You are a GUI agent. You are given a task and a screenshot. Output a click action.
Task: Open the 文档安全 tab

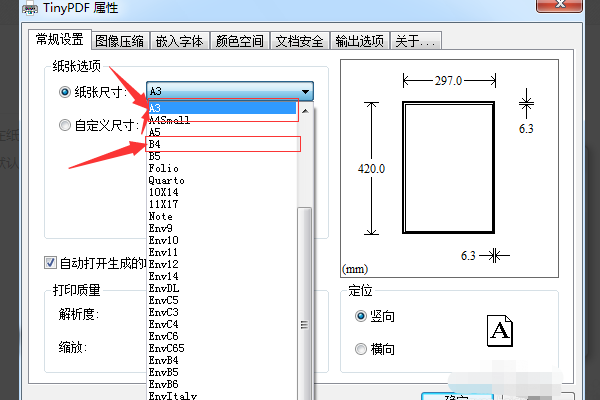point(300,41)
